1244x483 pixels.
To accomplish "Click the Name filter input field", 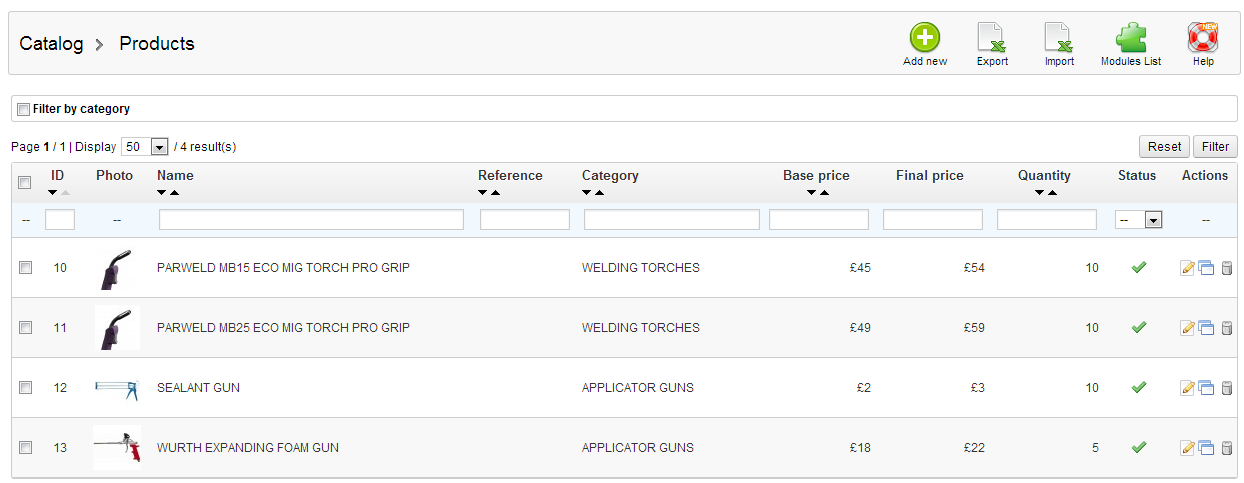I will click(311, 220).
